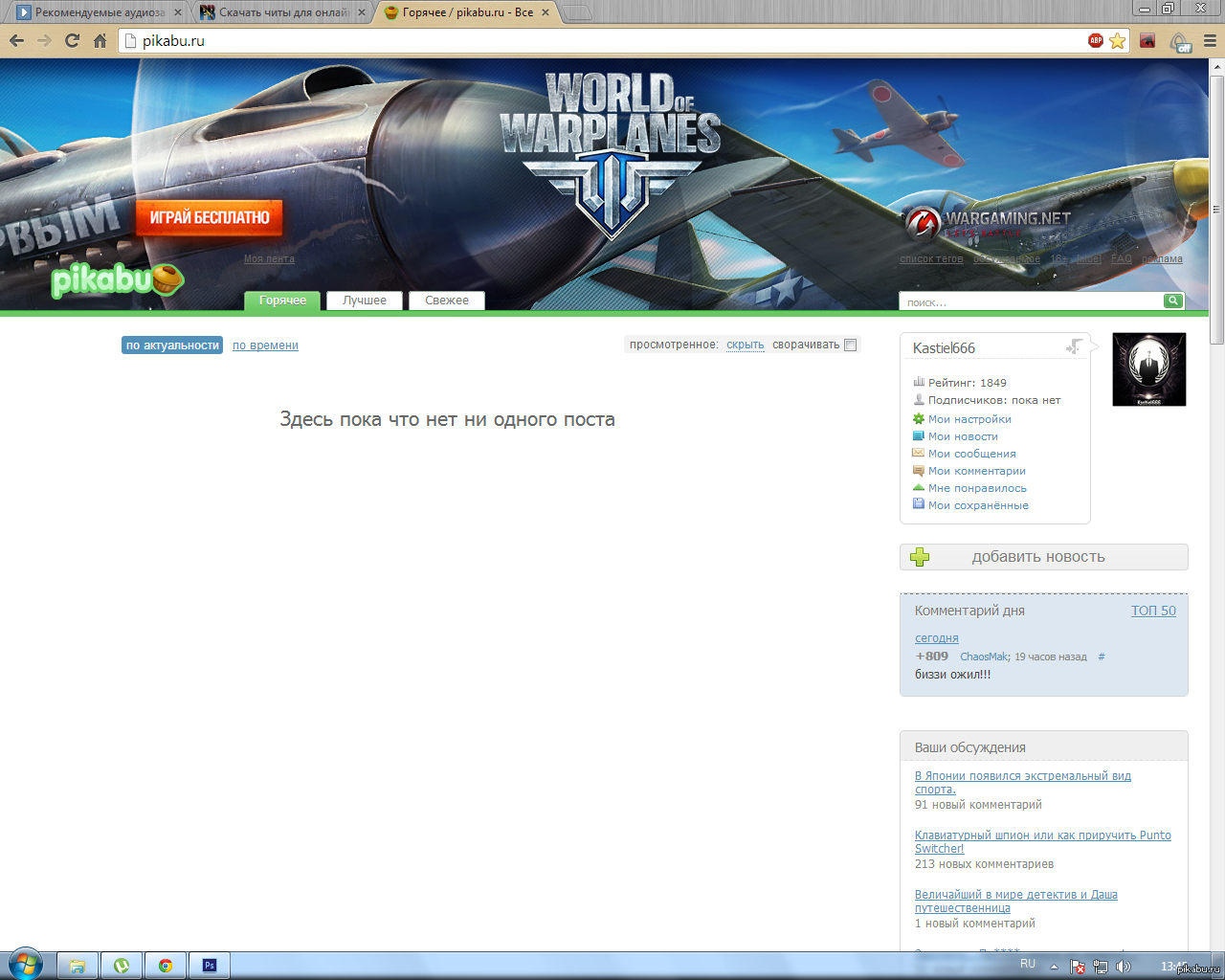The height and width of the screenshot is (980, 1225).
Task: Click the Kastiel666 avatar thumbnail
Action: pyautogui.click(x=1149, y=369)
